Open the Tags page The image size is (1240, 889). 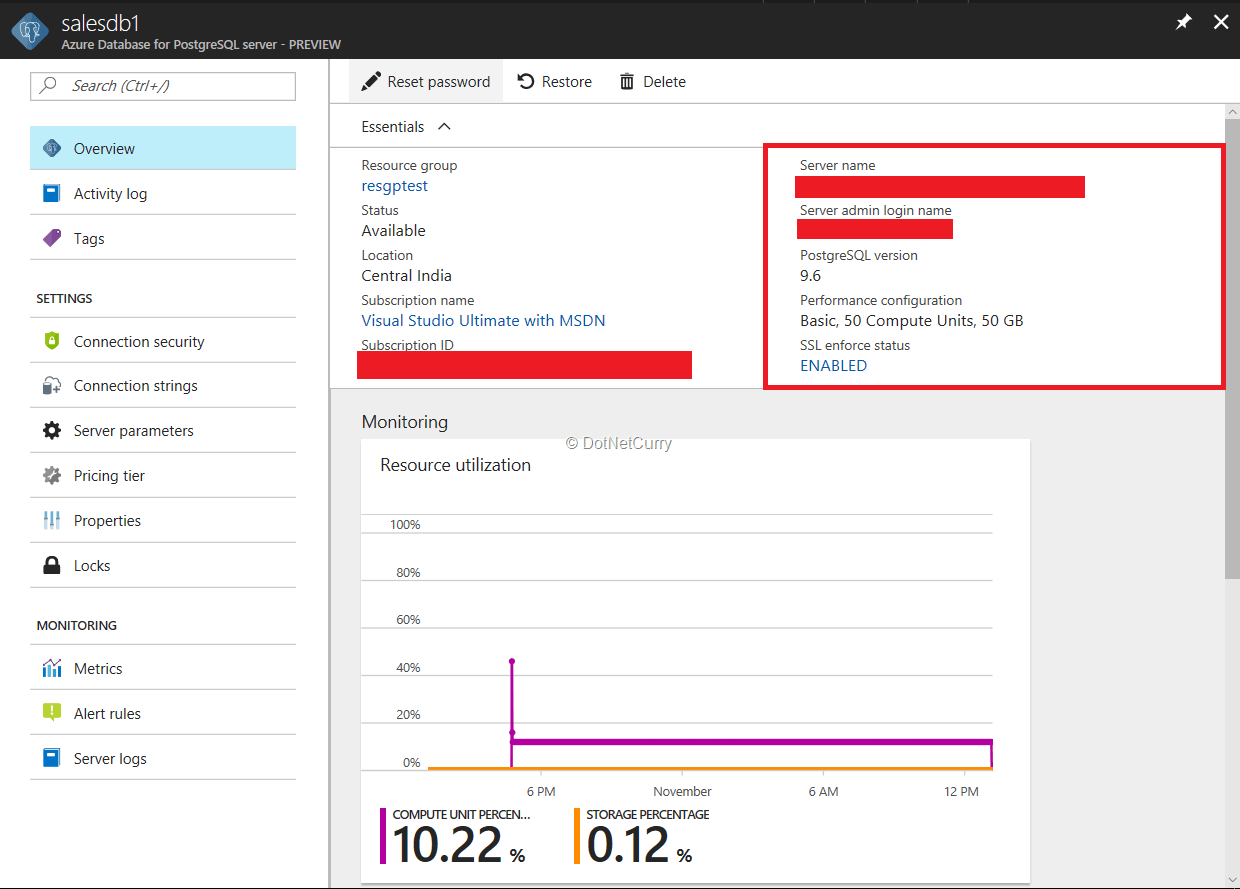point(163,238)
